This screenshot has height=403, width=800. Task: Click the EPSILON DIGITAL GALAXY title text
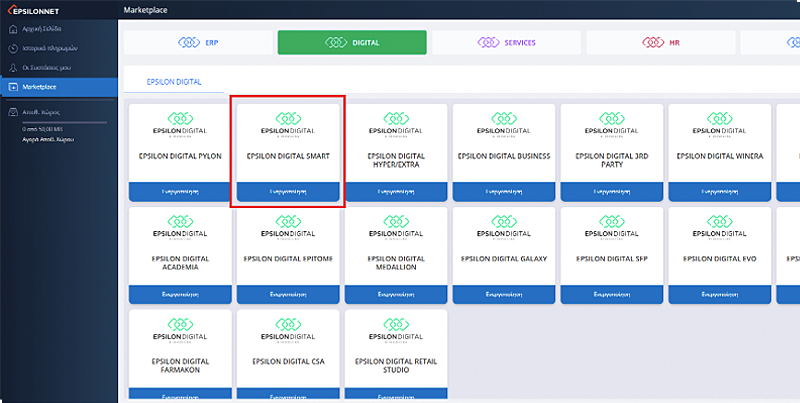click(x=504, y=259)
